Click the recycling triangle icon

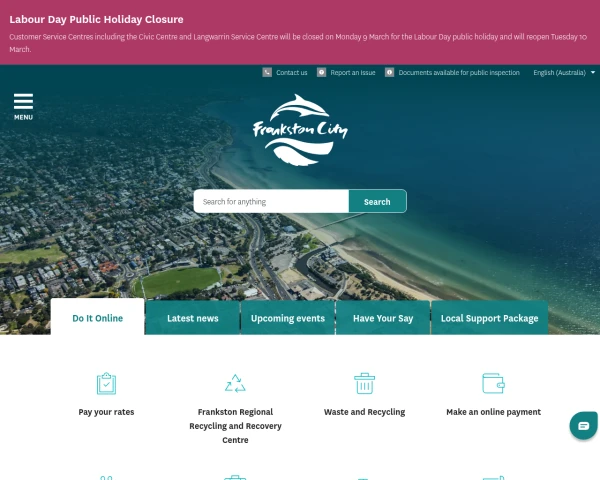(235, 383)
